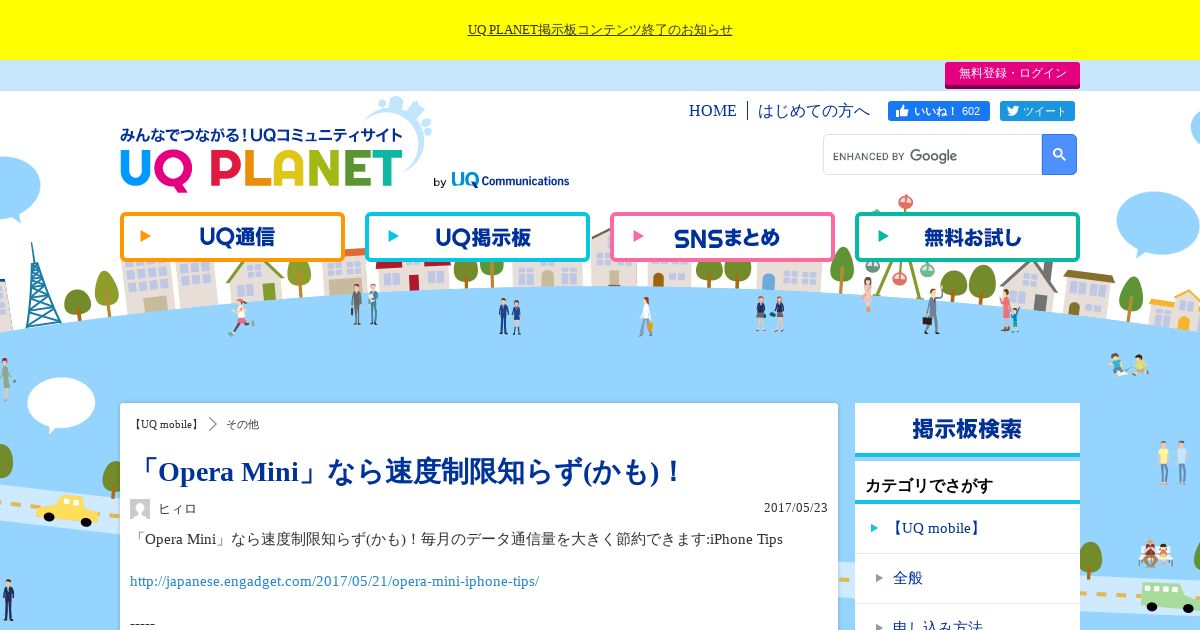Click the Facebook いいね! button

pyautogui.click(x=938, y=111)
